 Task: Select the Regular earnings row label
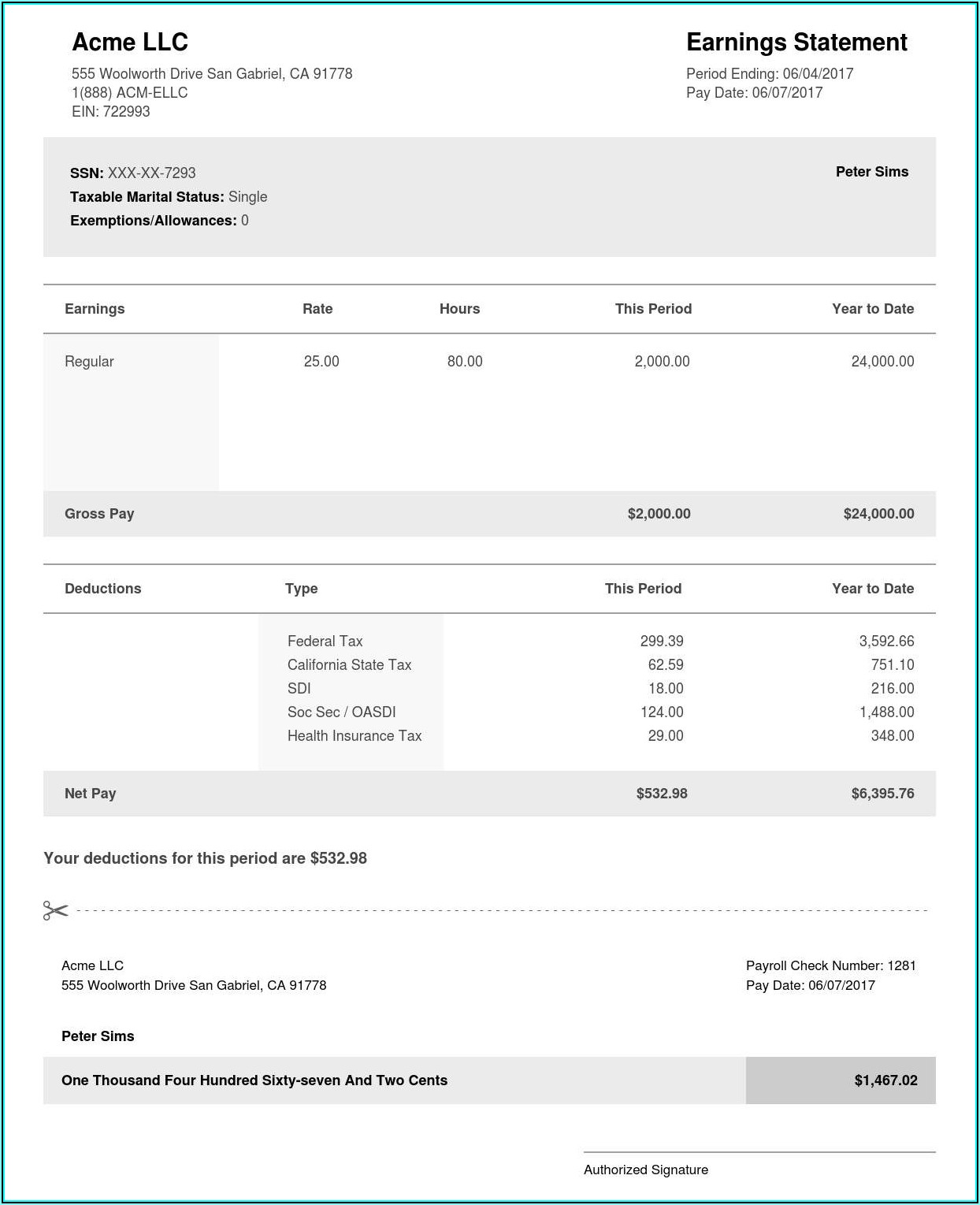(x=89, y=361)
